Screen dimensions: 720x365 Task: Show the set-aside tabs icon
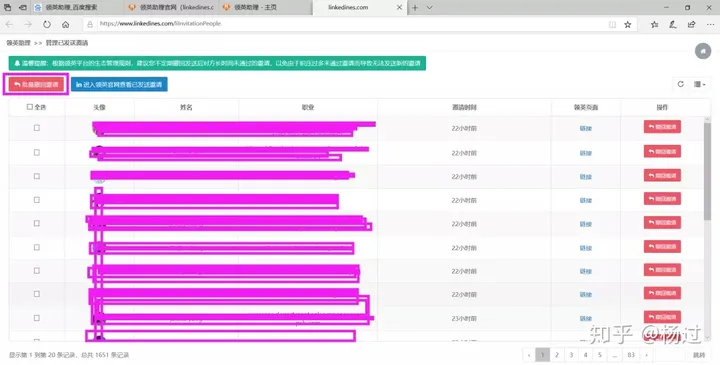(x=7, y=7)
